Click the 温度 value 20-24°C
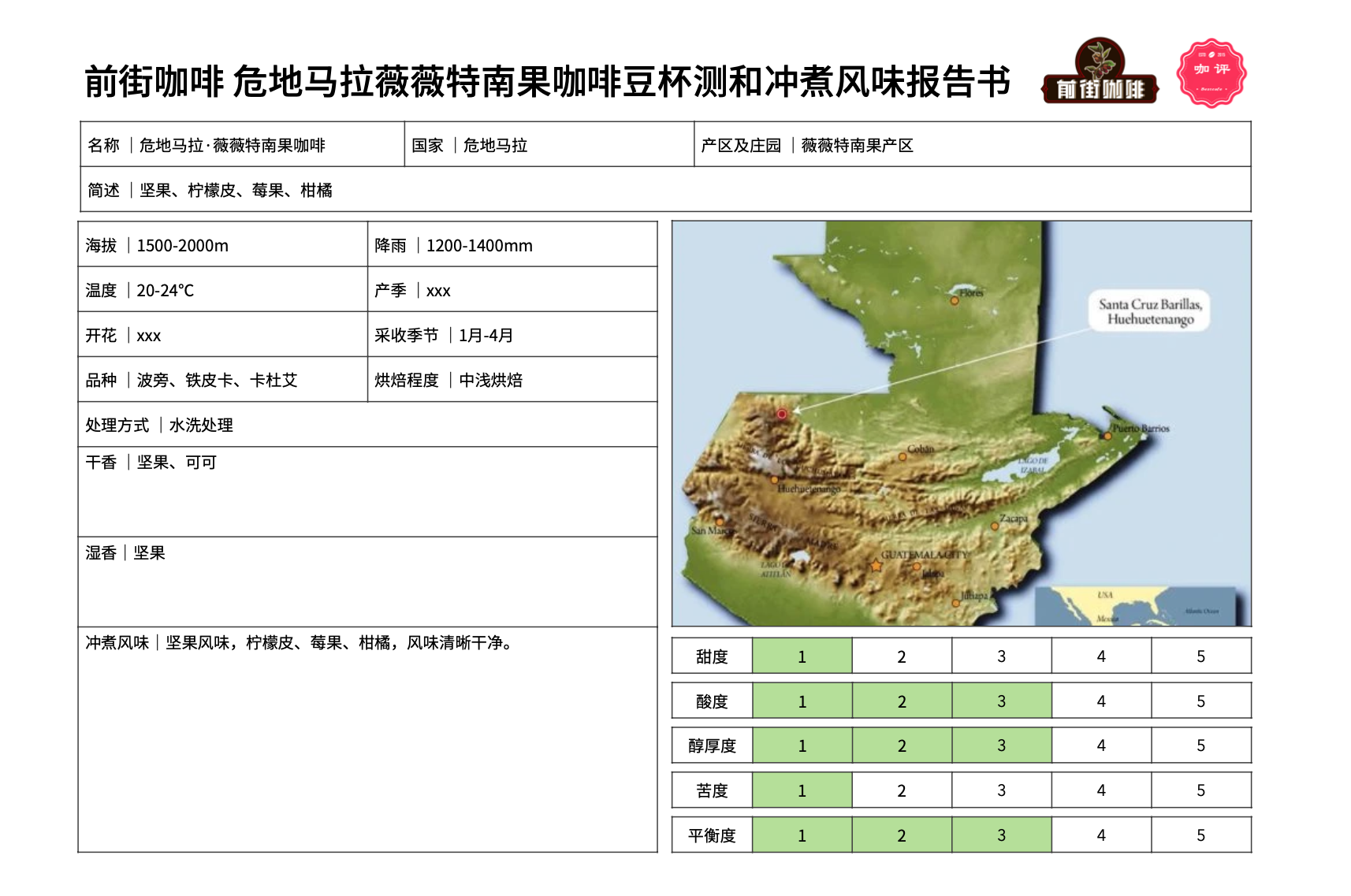 165,290
